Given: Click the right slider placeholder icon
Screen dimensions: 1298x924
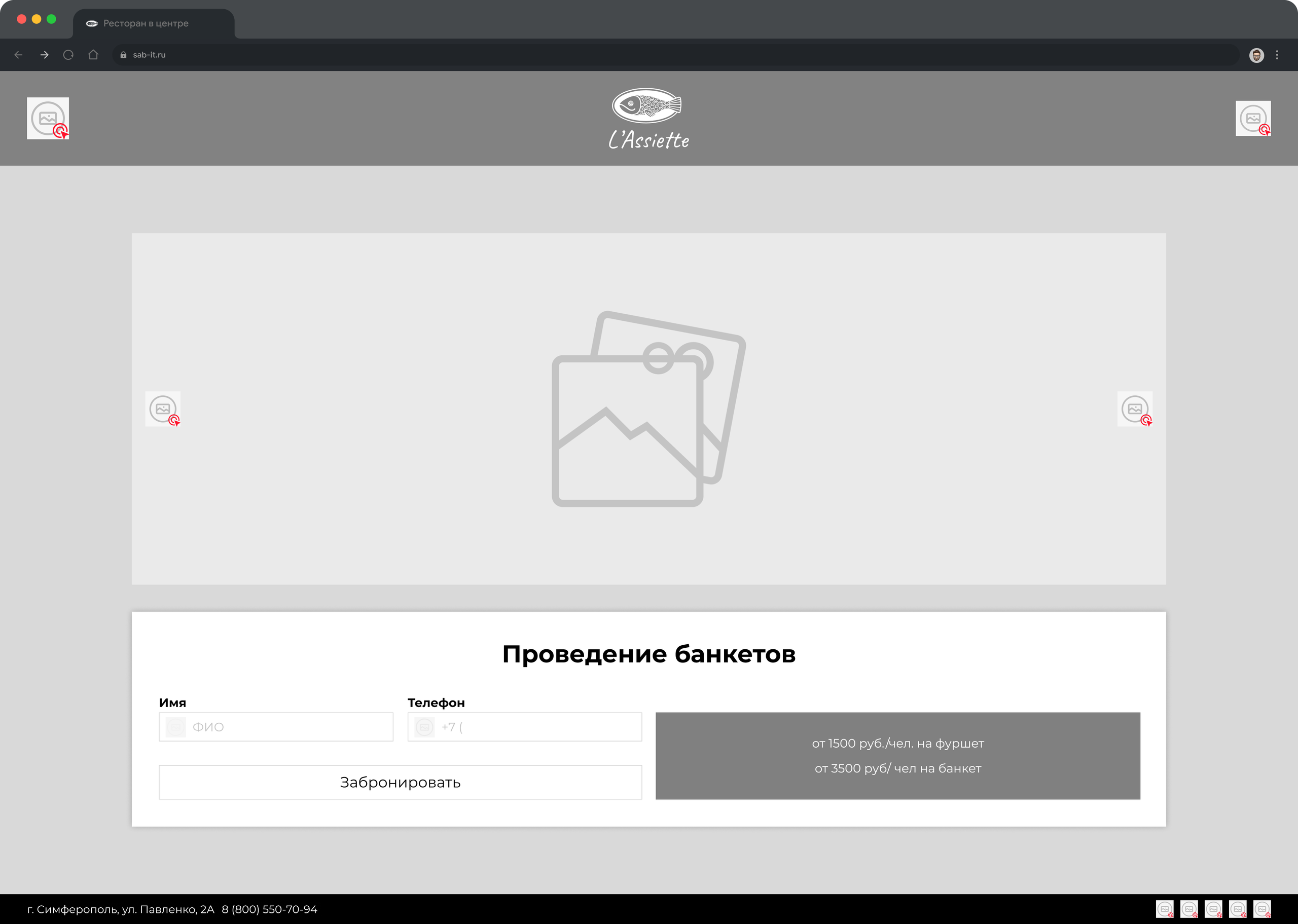Looking at the screenshot, I should pos(1135,409).
